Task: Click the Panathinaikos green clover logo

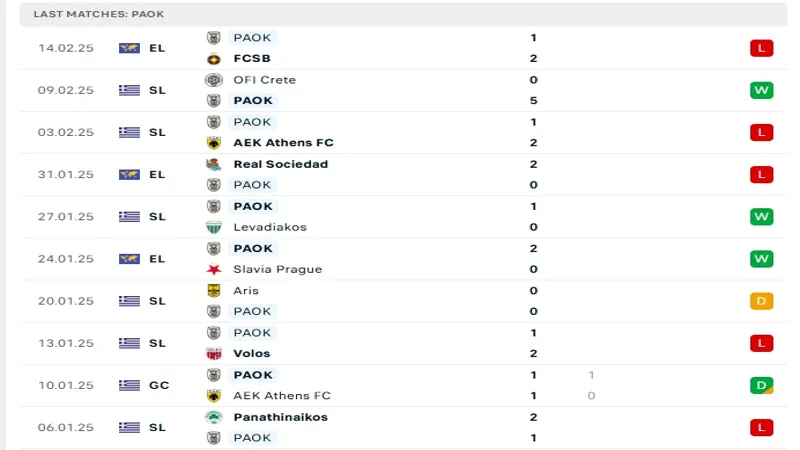Action: coord(213,417)
